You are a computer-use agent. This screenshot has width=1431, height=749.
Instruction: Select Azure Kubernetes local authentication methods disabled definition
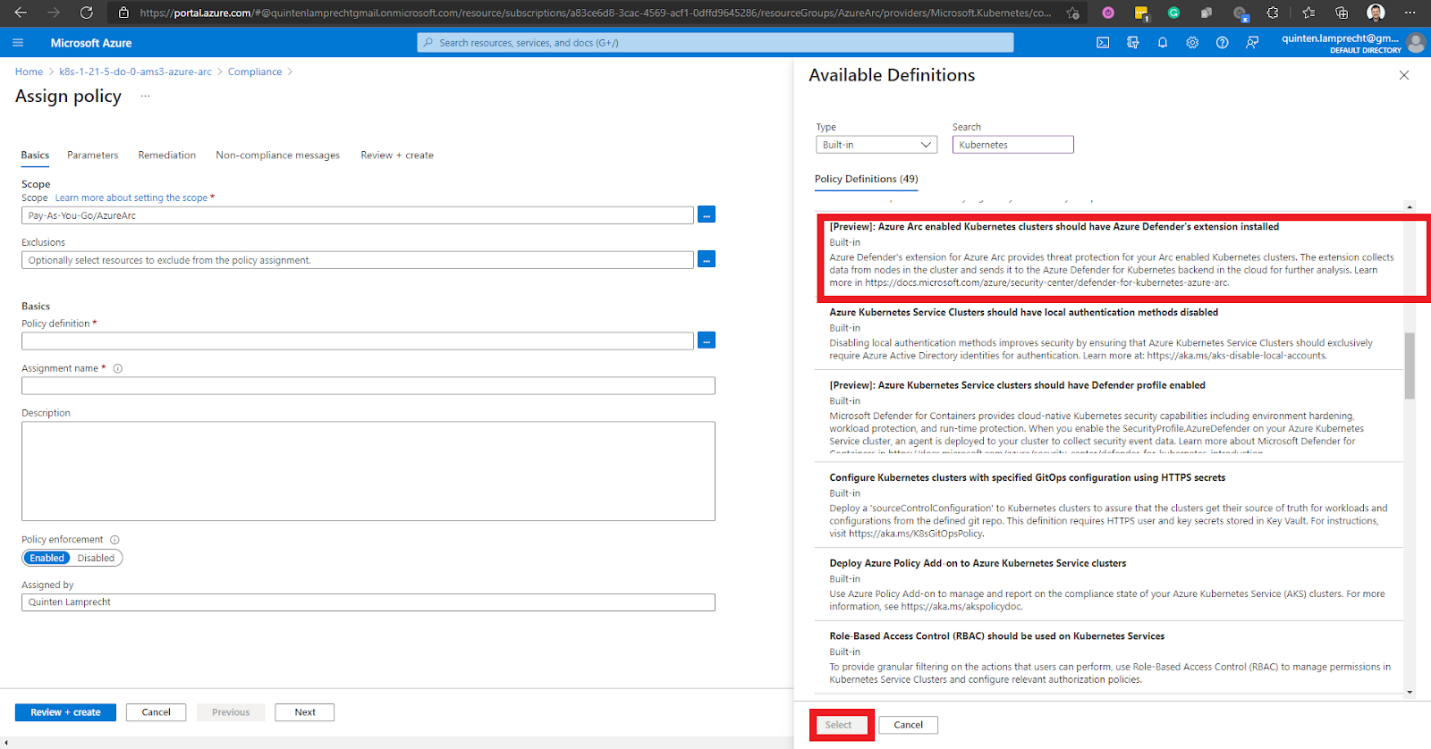pyautogui.click(x=1109, y=334)
